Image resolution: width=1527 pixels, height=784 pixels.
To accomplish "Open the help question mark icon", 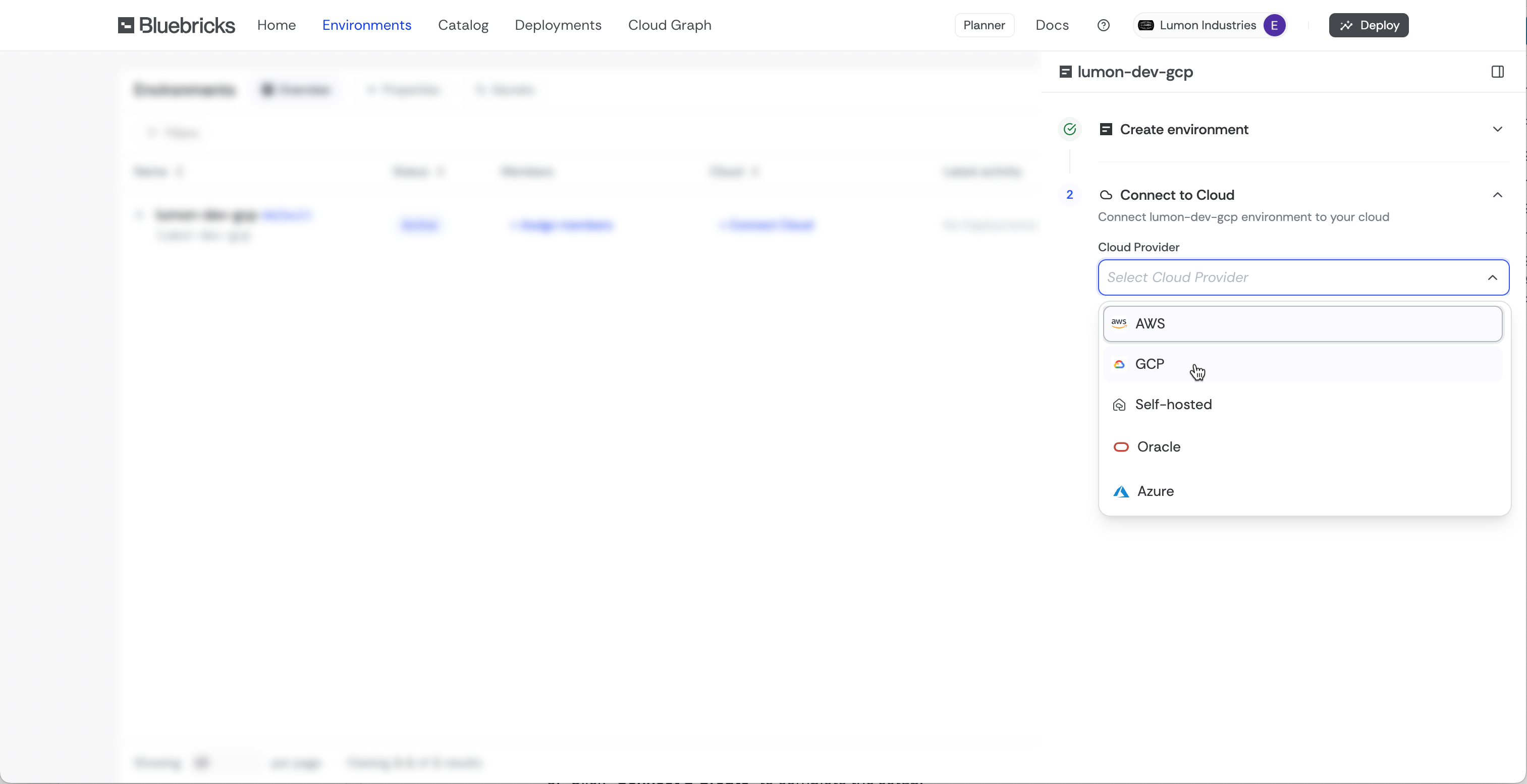I will (1103, 25).
